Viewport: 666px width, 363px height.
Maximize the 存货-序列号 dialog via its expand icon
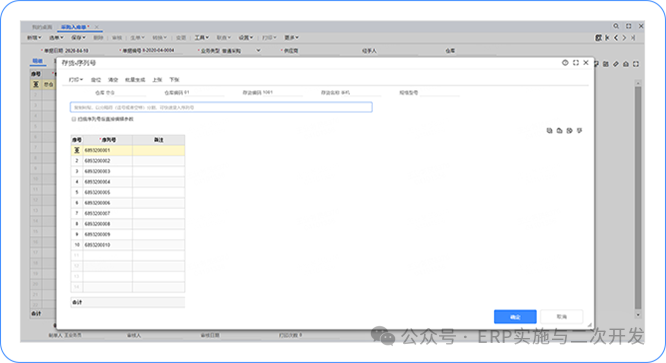pyautogui.click(x=576, y=63)
